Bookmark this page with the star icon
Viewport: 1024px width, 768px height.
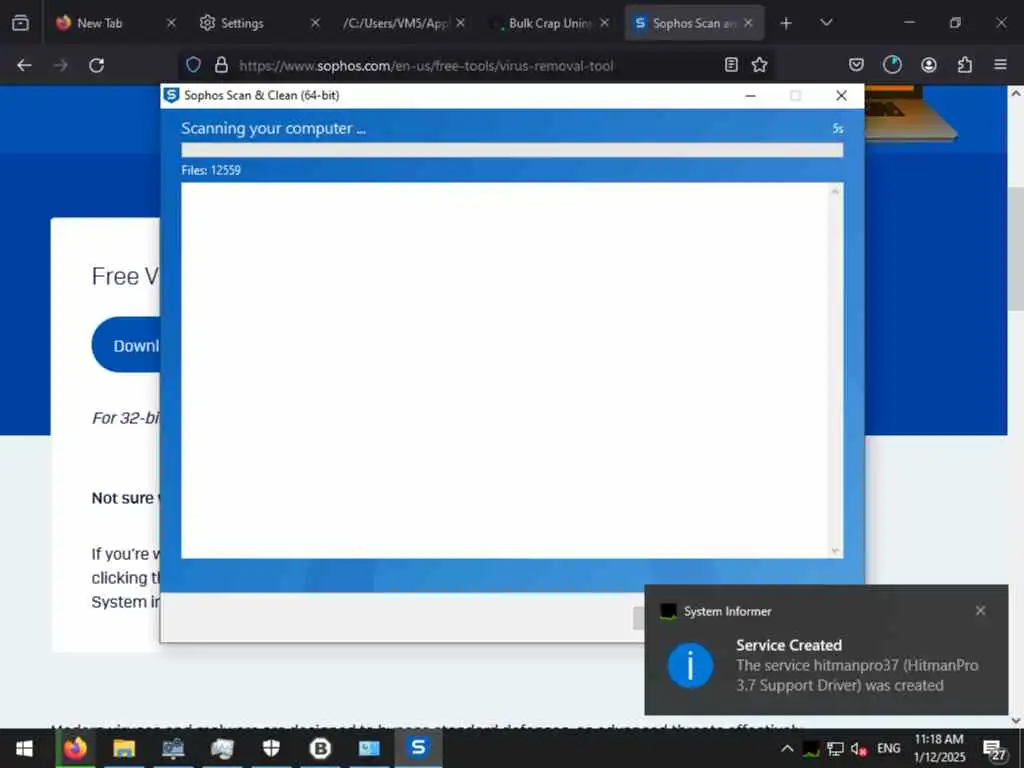click(x=759, y=65)
